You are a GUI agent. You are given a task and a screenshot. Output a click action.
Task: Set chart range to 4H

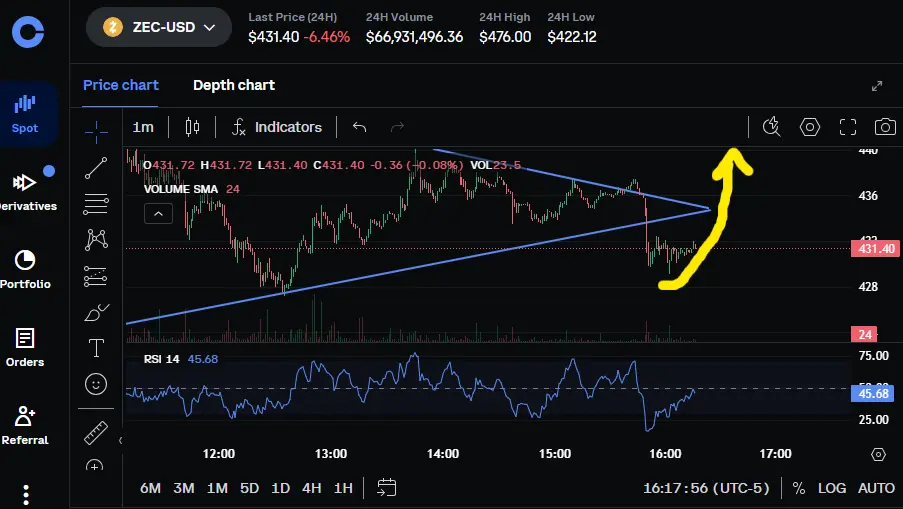tap(312, 488)
